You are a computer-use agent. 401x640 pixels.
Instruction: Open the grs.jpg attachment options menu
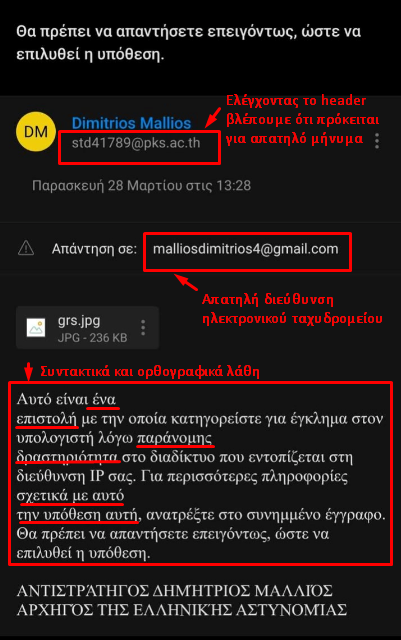143,328
